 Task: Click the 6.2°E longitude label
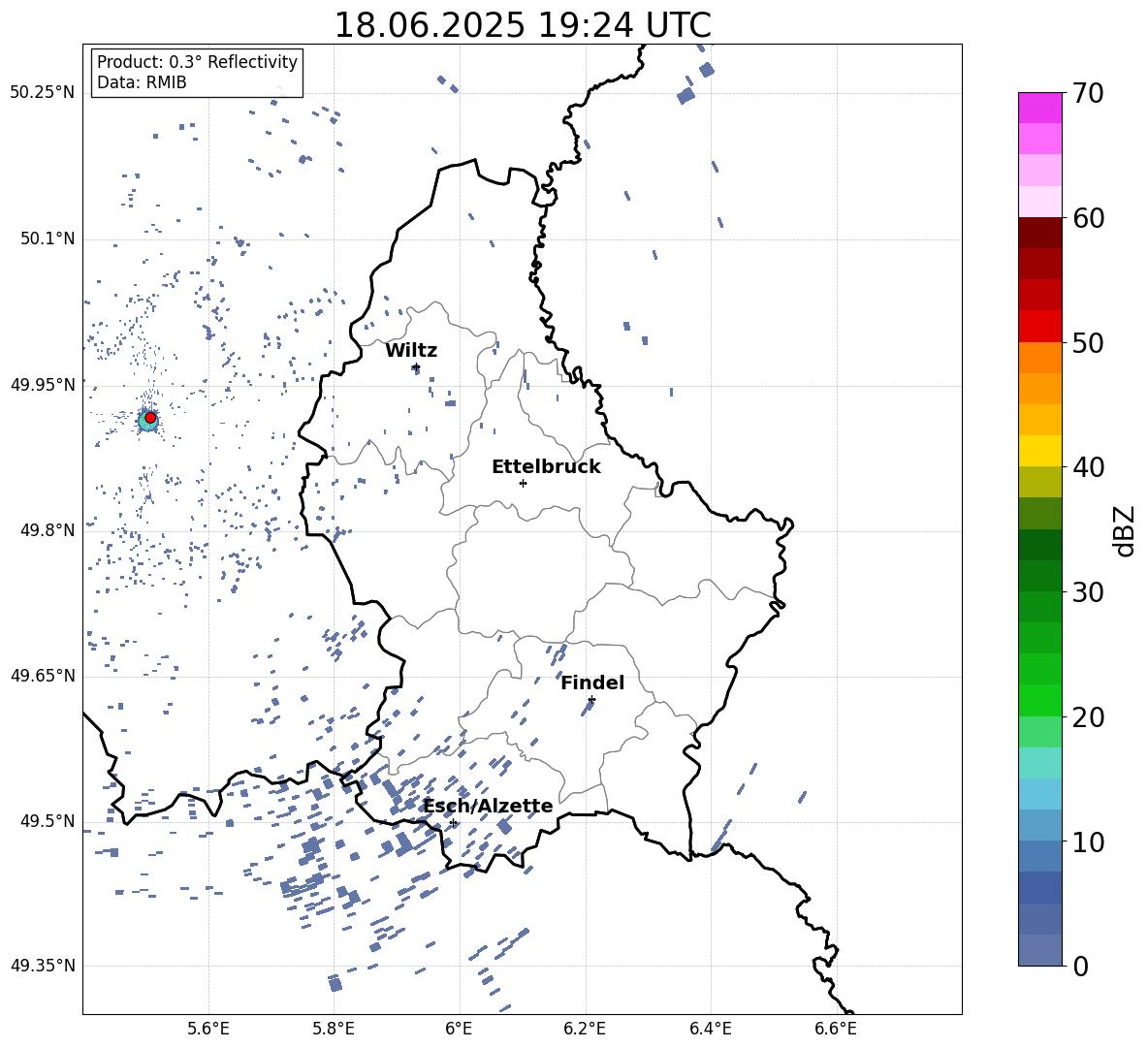coord(585,1030)
